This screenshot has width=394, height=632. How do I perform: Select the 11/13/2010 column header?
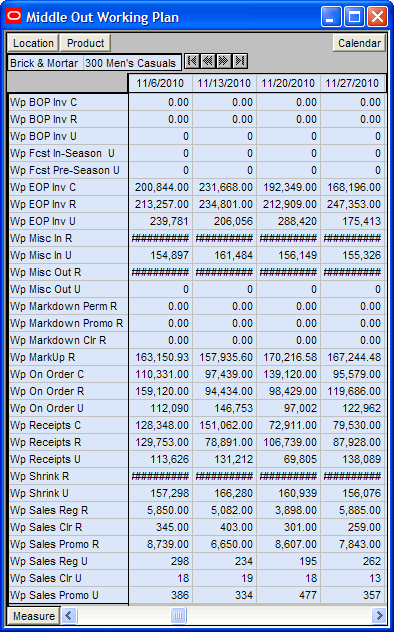(224, 83)
